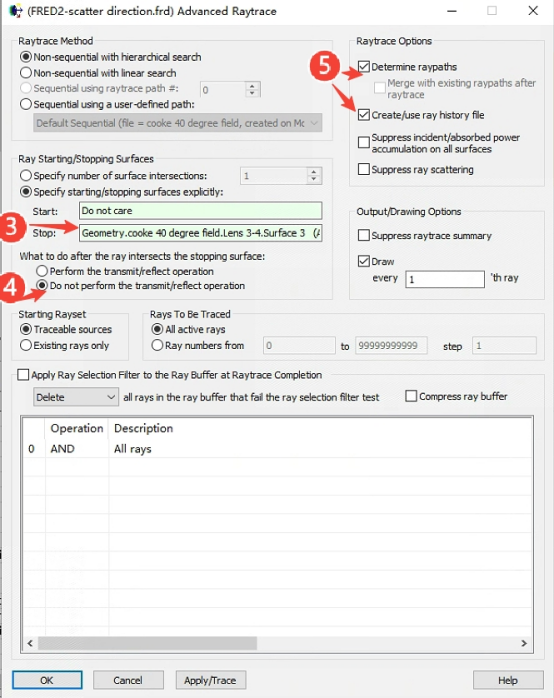554x698 pixels.
Task: Select Do not perform the transmit/reflect operation
Action: (42, 285)
